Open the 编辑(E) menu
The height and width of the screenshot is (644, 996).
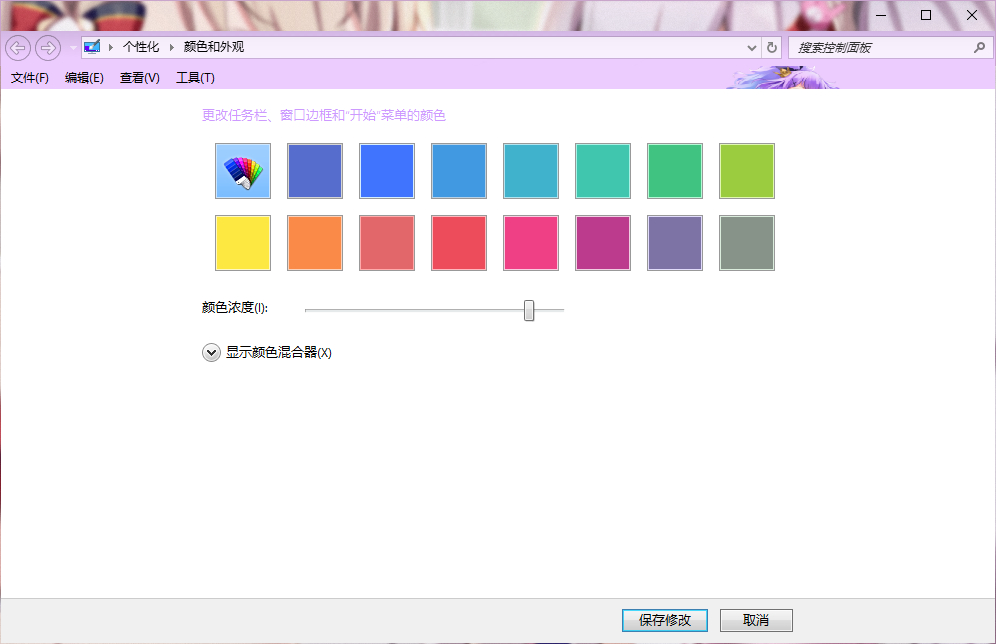84,77
